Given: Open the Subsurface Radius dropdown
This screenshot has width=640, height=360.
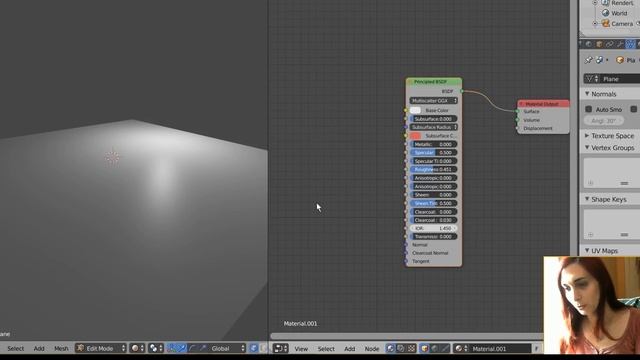Looking at the screenshot, I should coord(433,127).
